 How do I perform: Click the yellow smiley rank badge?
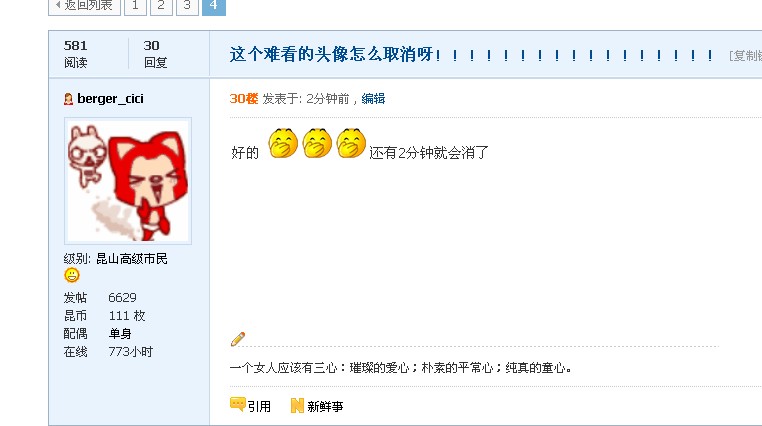(x=71, y=275)
